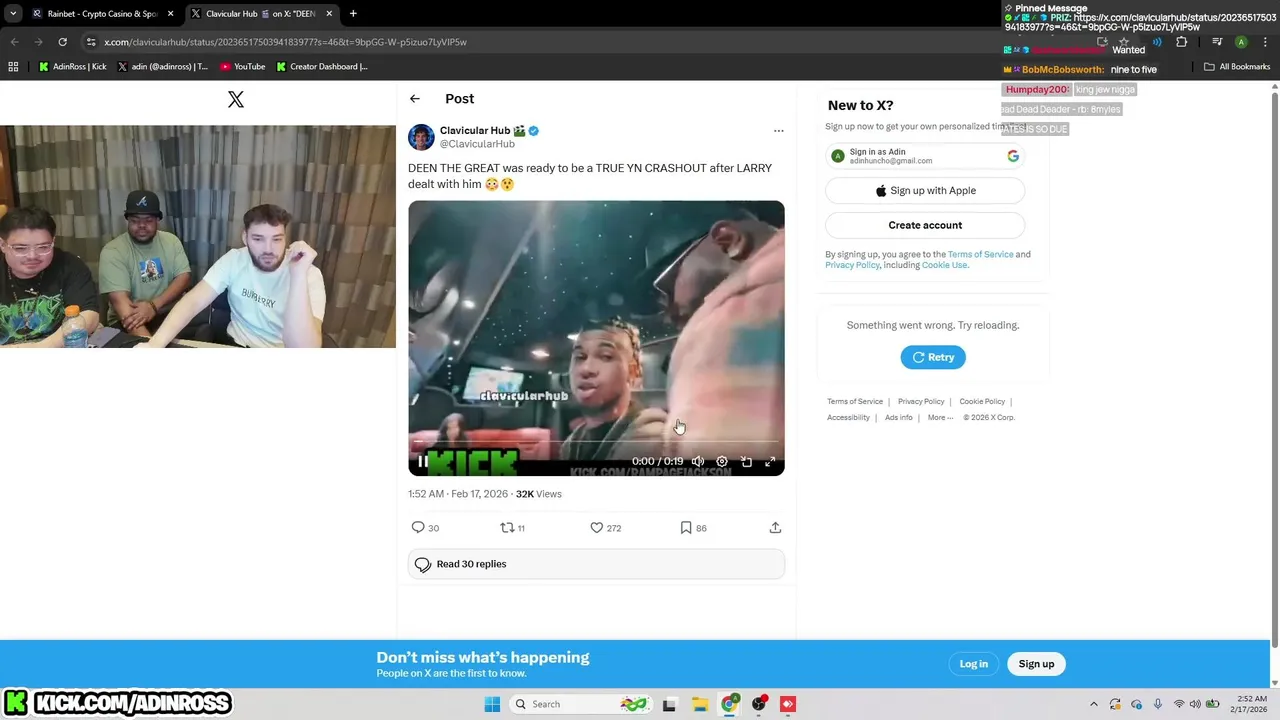Open the media controls icon in Chrome toolbar
The width and height of the screenshot is (1280, 720).
coord(1217,42)
